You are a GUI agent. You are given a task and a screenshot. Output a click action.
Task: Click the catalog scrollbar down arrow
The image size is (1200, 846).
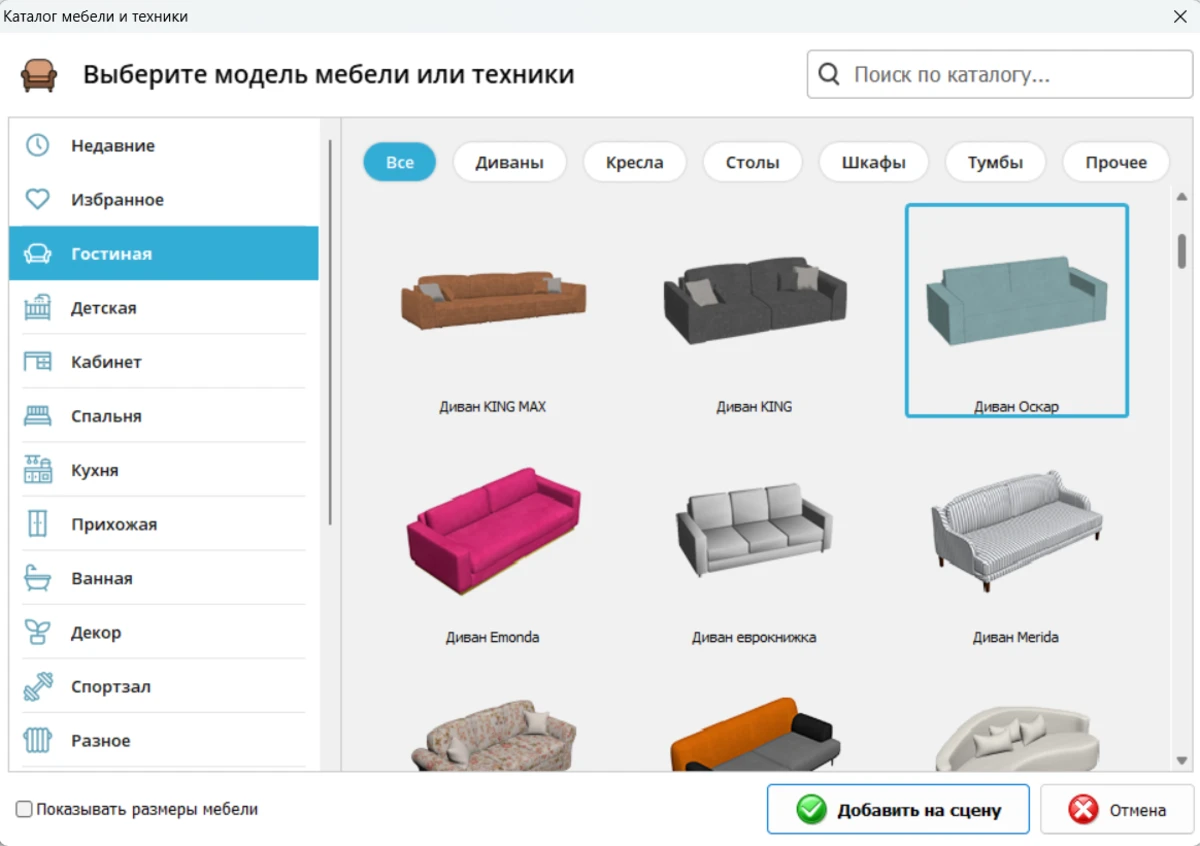point(1182,761)
